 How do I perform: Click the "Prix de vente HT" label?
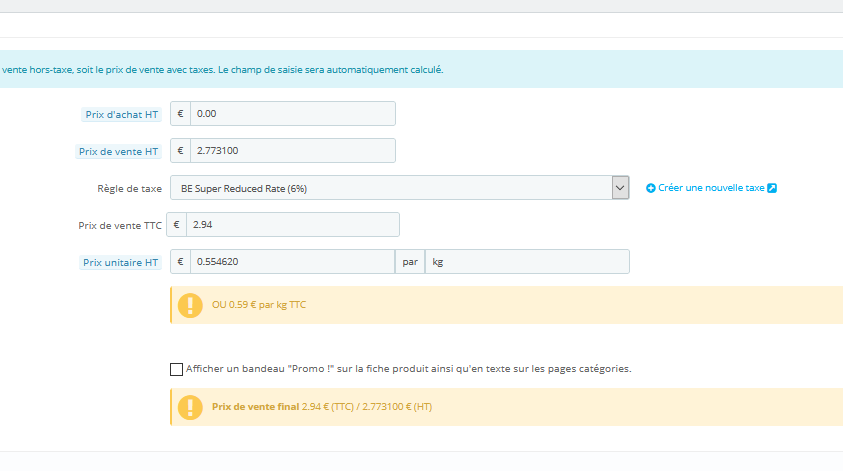[119, 152]
